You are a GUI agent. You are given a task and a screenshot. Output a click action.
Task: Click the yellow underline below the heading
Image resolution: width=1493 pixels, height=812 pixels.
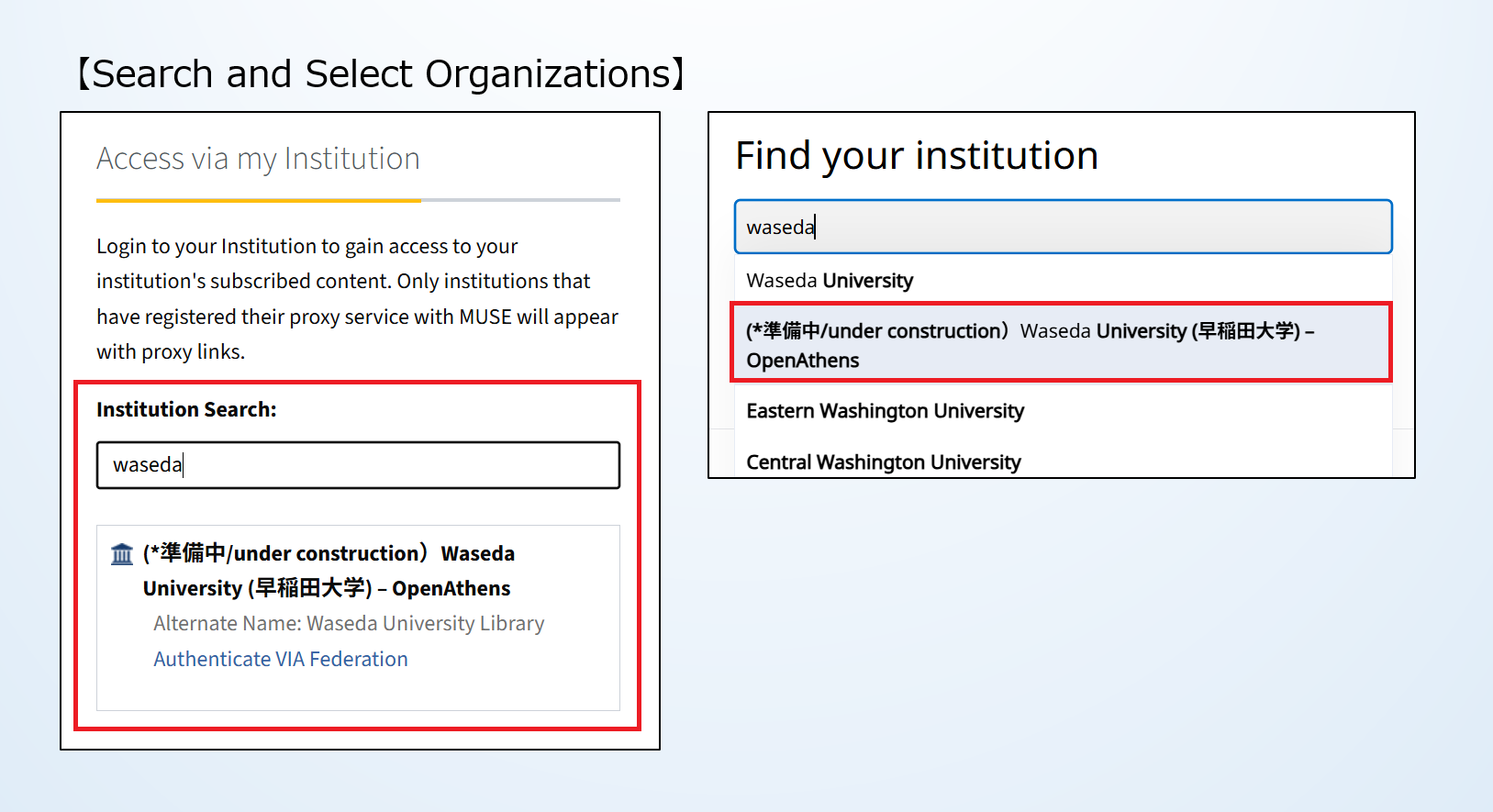[x=258, y=200]
